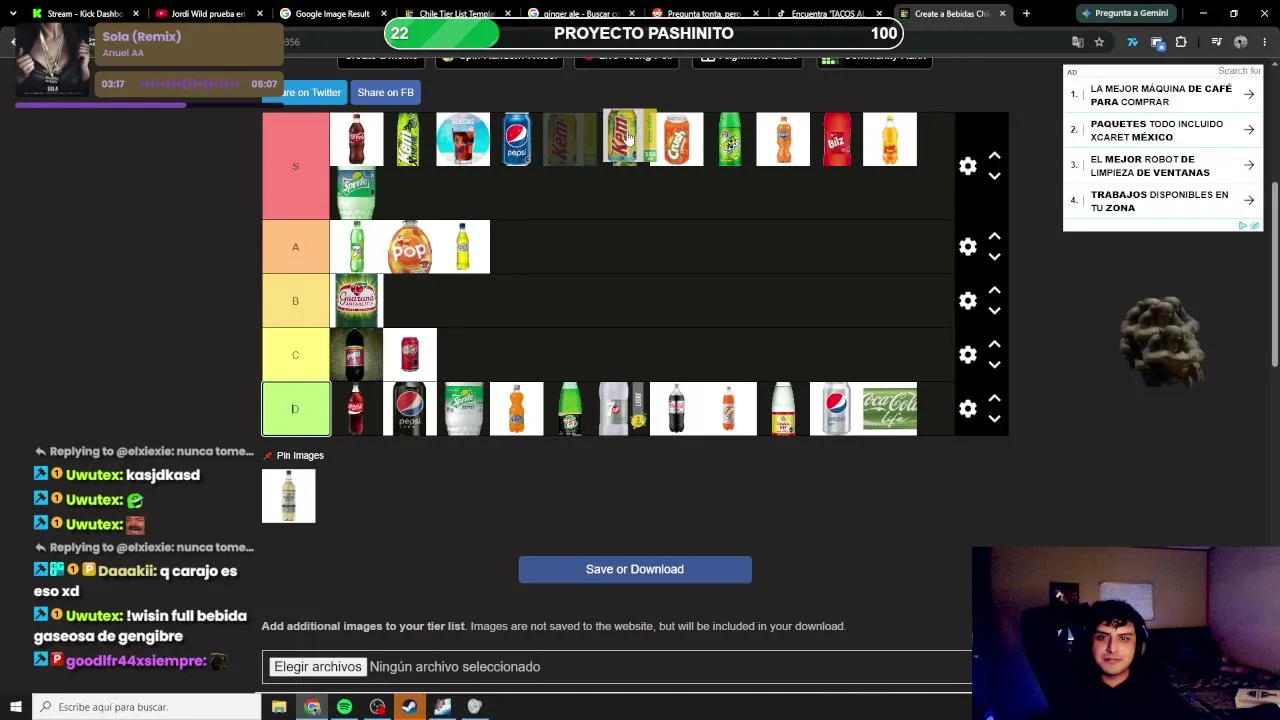Open Spotify from the taskbar
1280x720 pixels.
click(344, 707)
